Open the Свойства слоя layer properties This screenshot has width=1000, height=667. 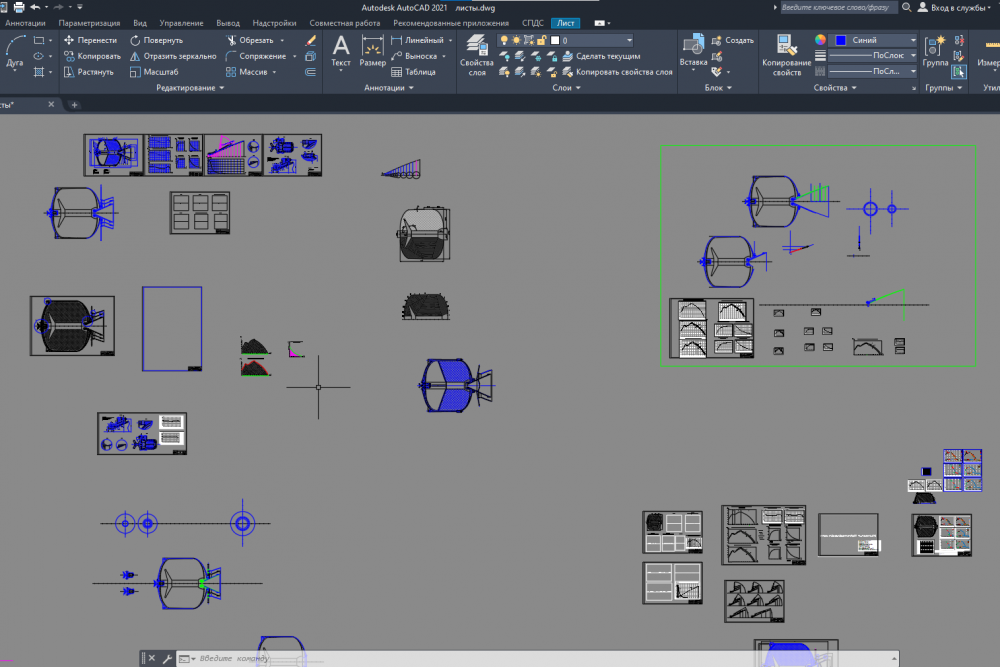pos(477,55)
